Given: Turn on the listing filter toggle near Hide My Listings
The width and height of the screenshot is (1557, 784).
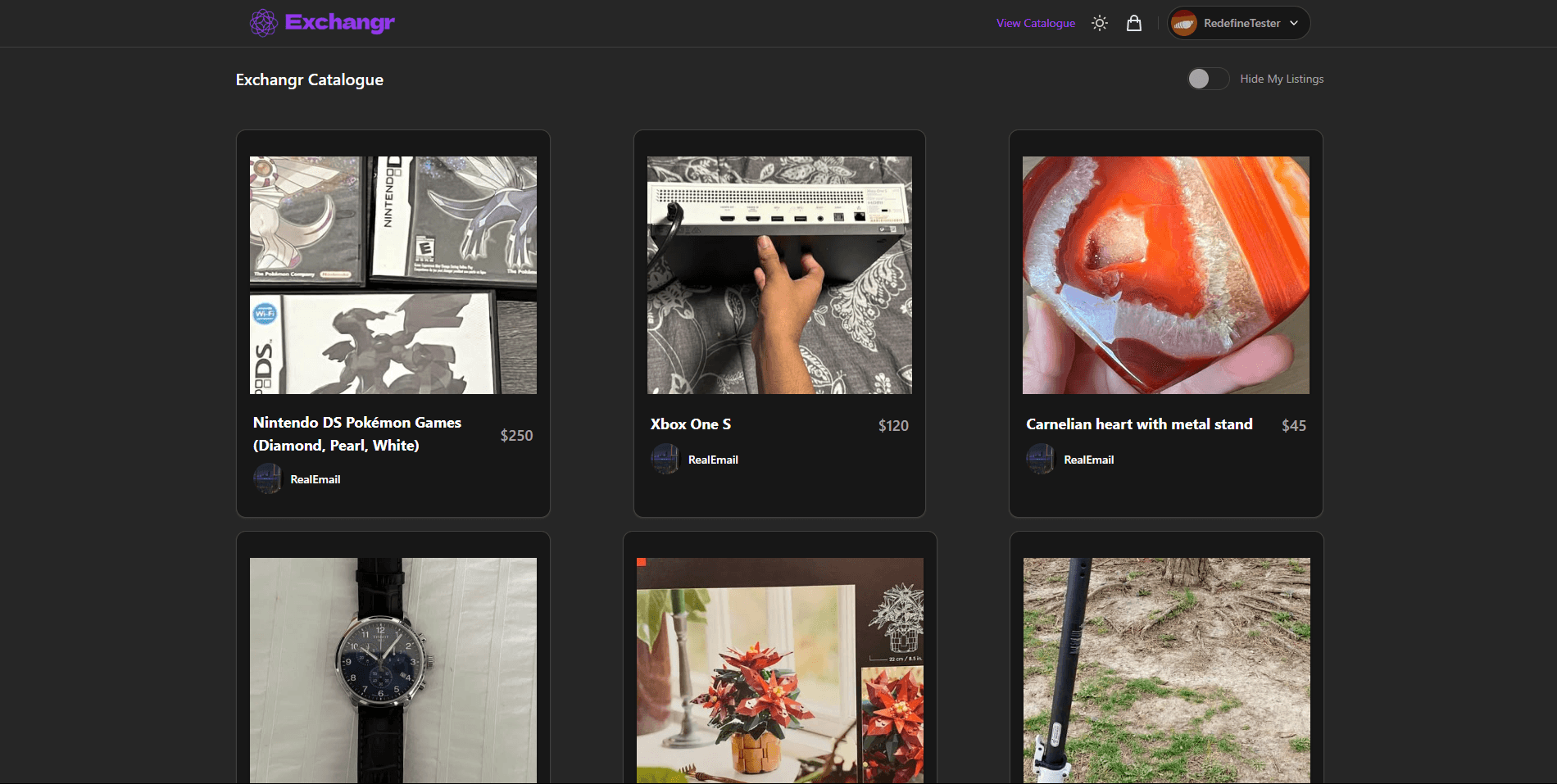Looking at the screenshot, I should [1207, 79].
